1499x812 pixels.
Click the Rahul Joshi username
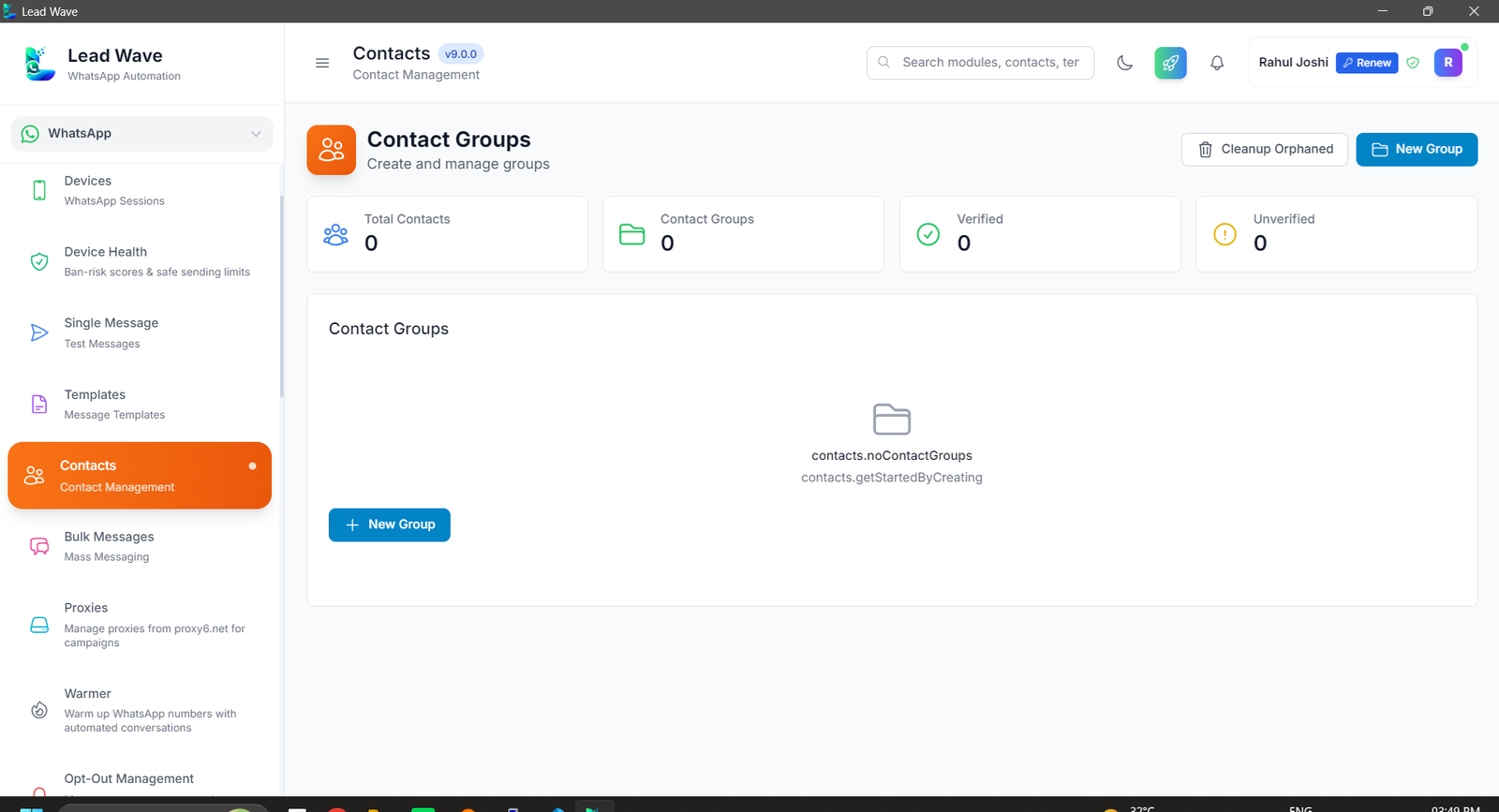[x=1293, y=63]
